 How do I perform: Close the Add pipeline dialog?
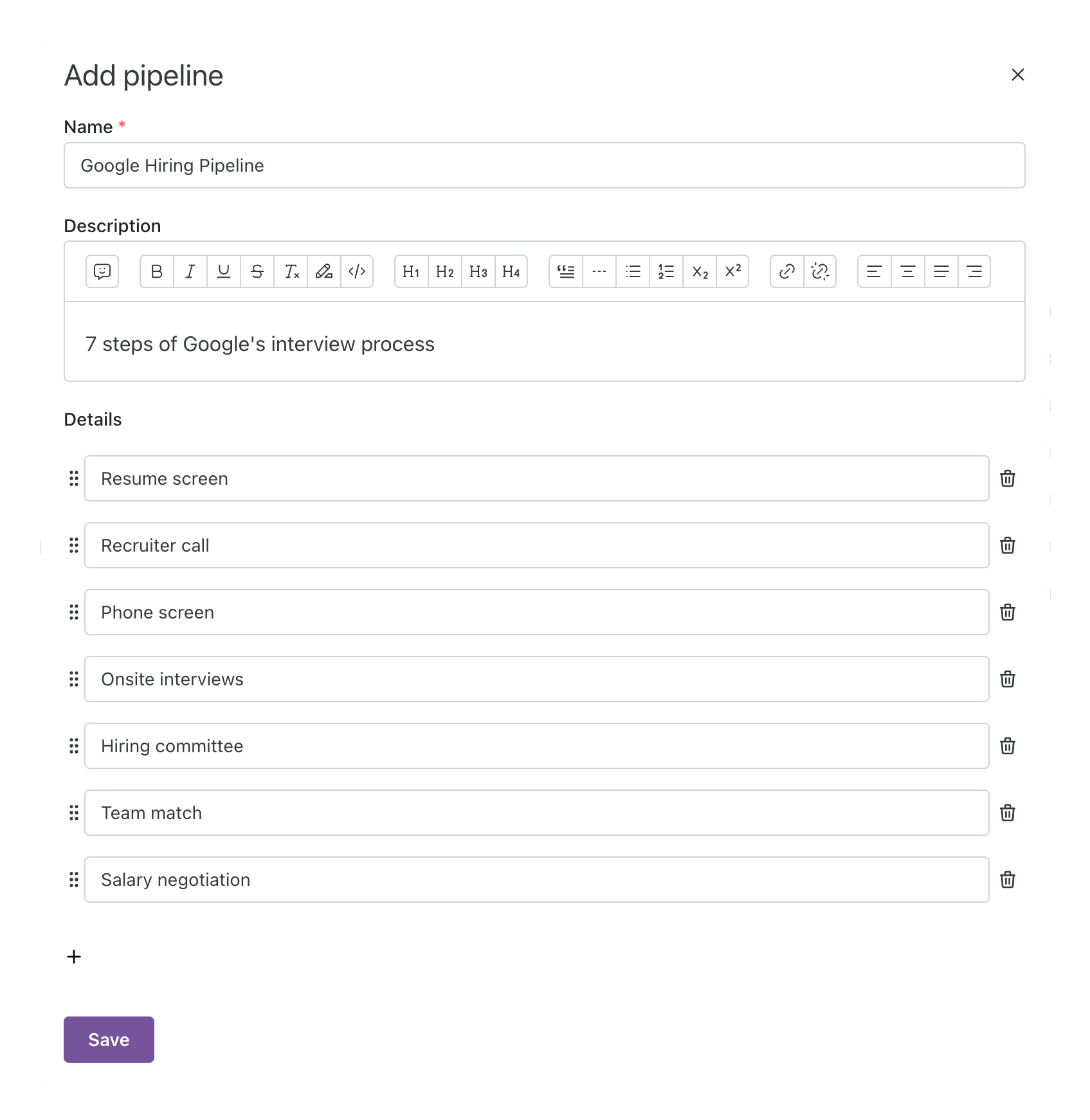(x=1017, y=75)
